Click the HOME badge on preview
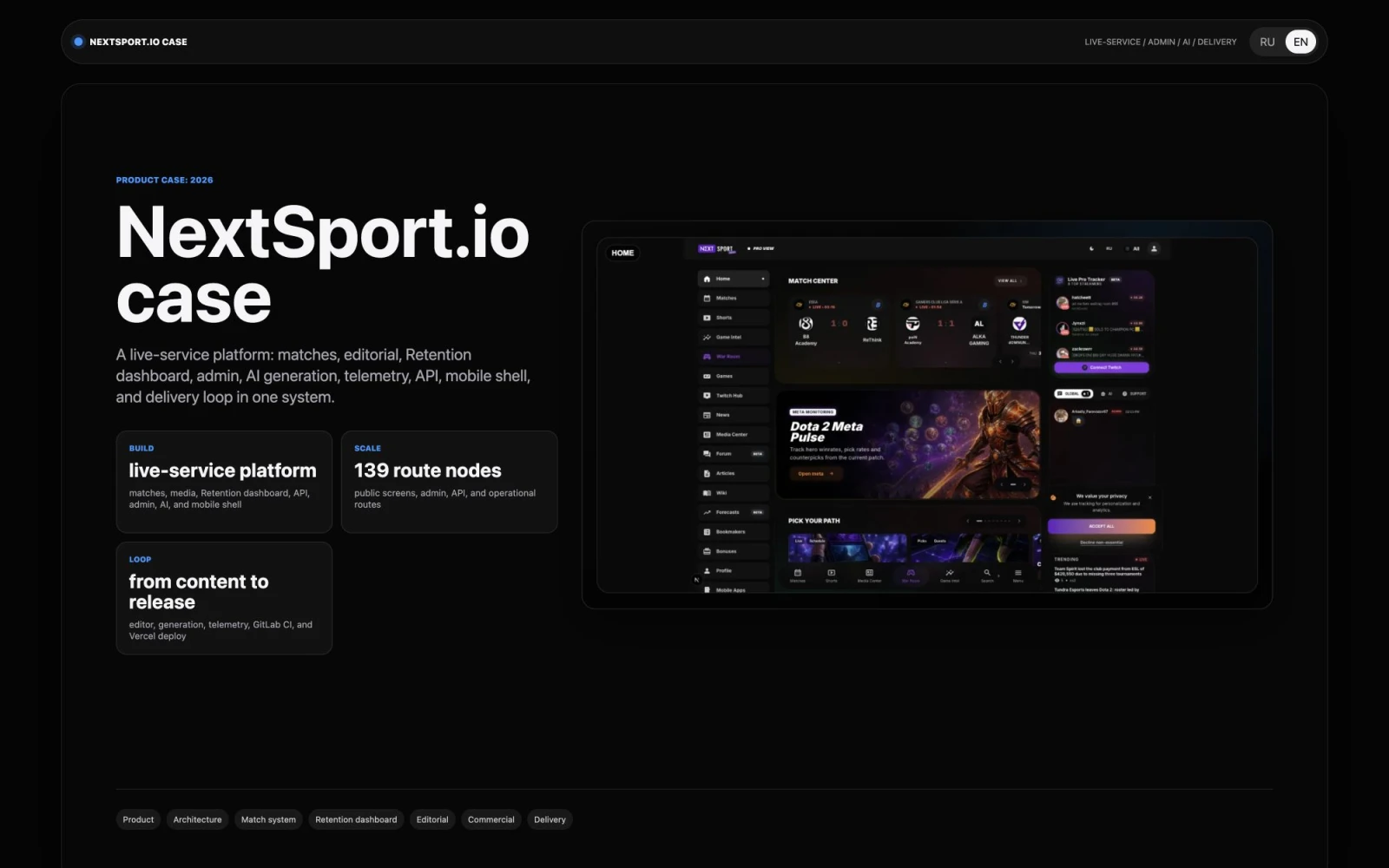The image size is (1389, 868). 622,253
